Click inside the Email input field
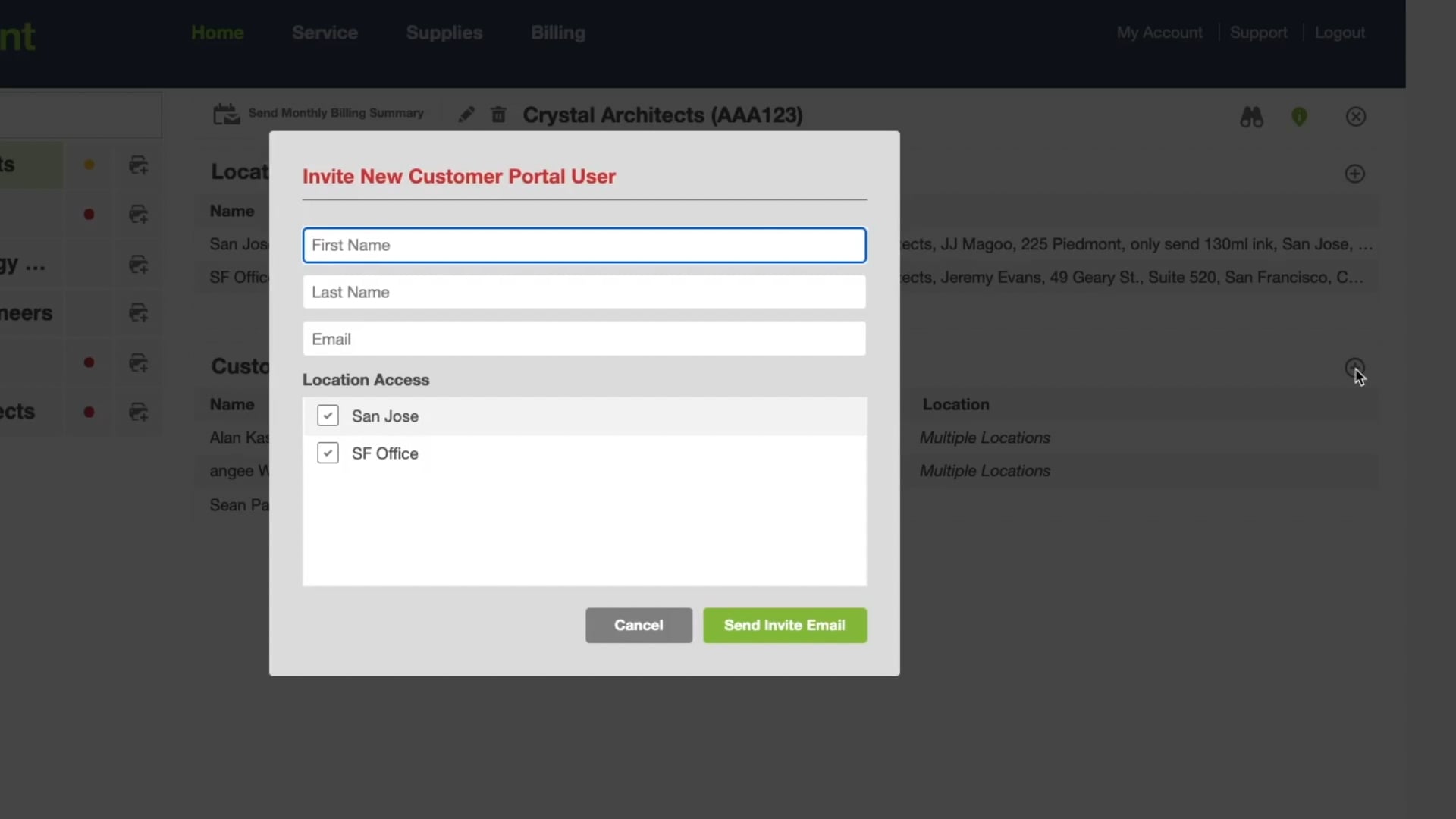This screenshot has height=819, width=1456. point(584,338)
